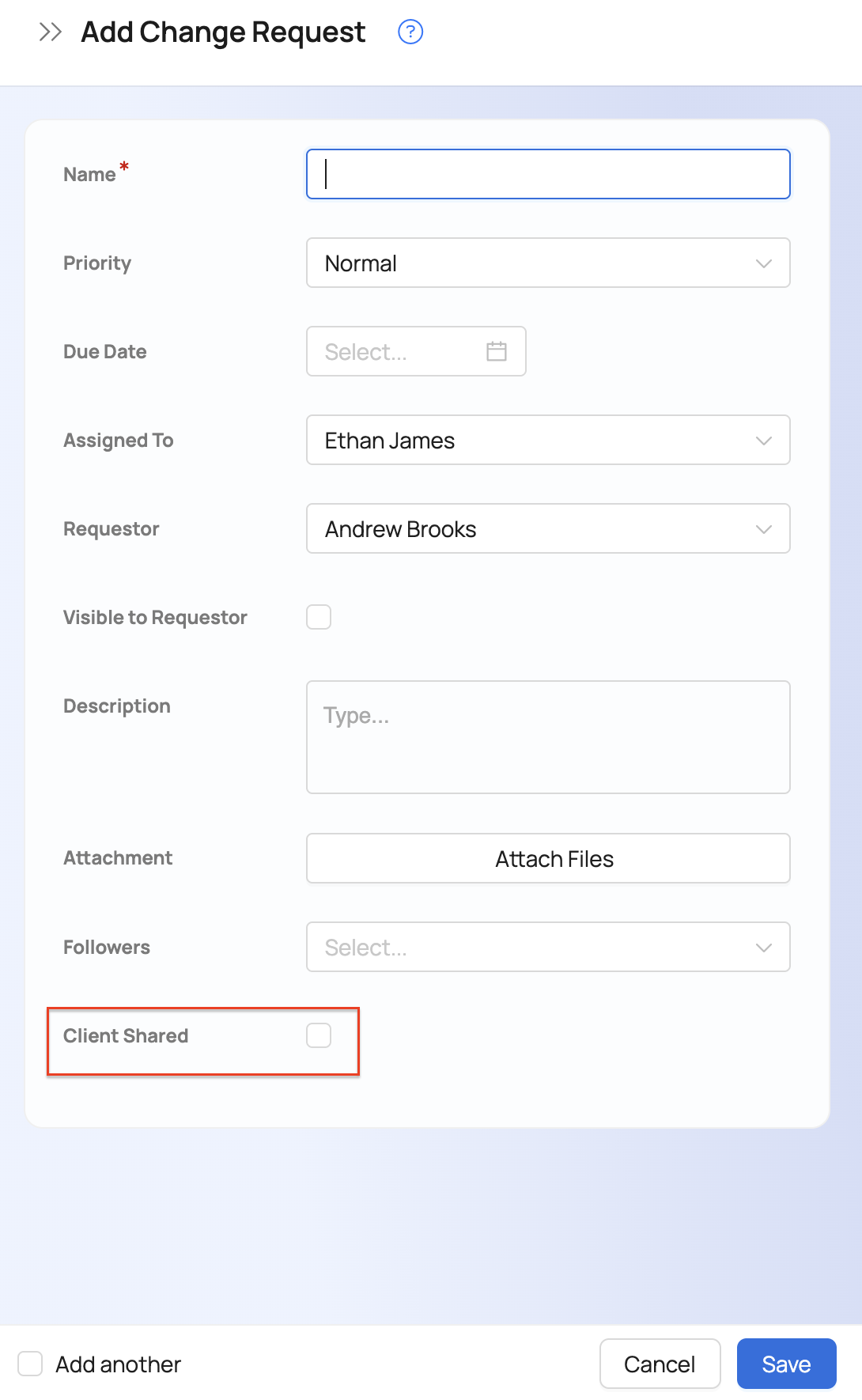Viewport: 862px width, 1400px height.
Task: Click into the Description text area
Action: [548, 737]
